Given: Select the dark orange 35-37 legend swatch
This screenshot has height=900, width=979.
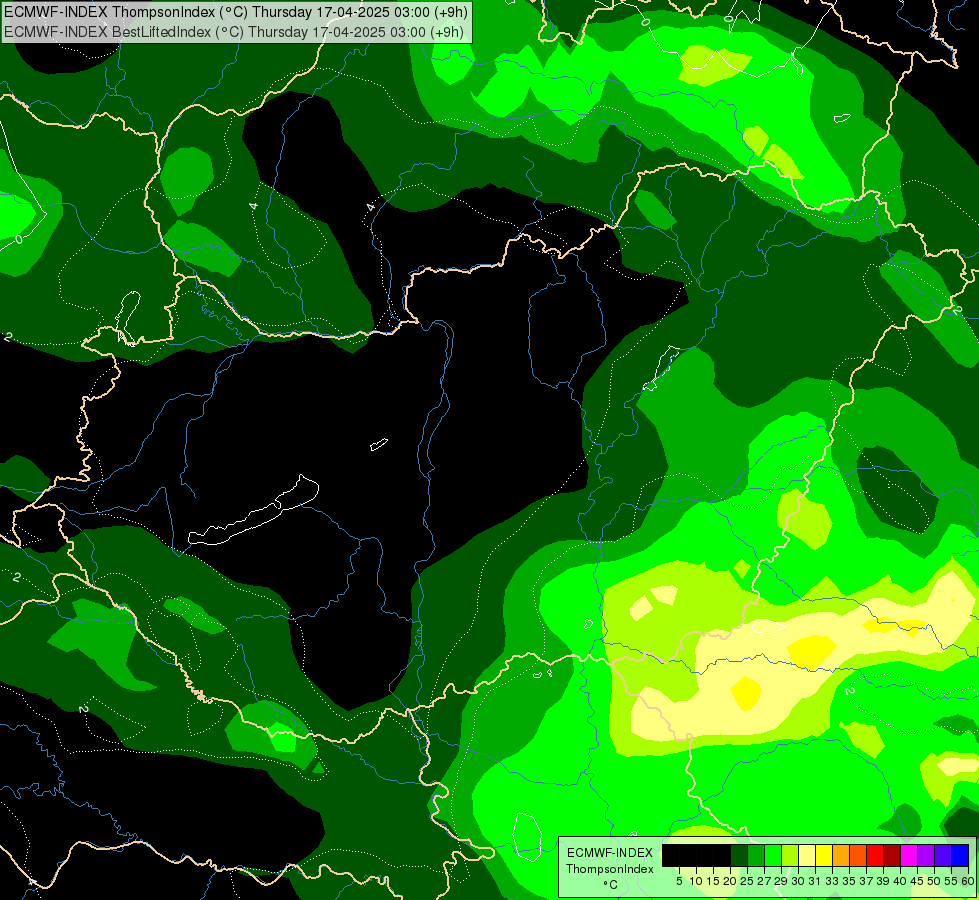Looking at the screenshot, I should [858, 856].
